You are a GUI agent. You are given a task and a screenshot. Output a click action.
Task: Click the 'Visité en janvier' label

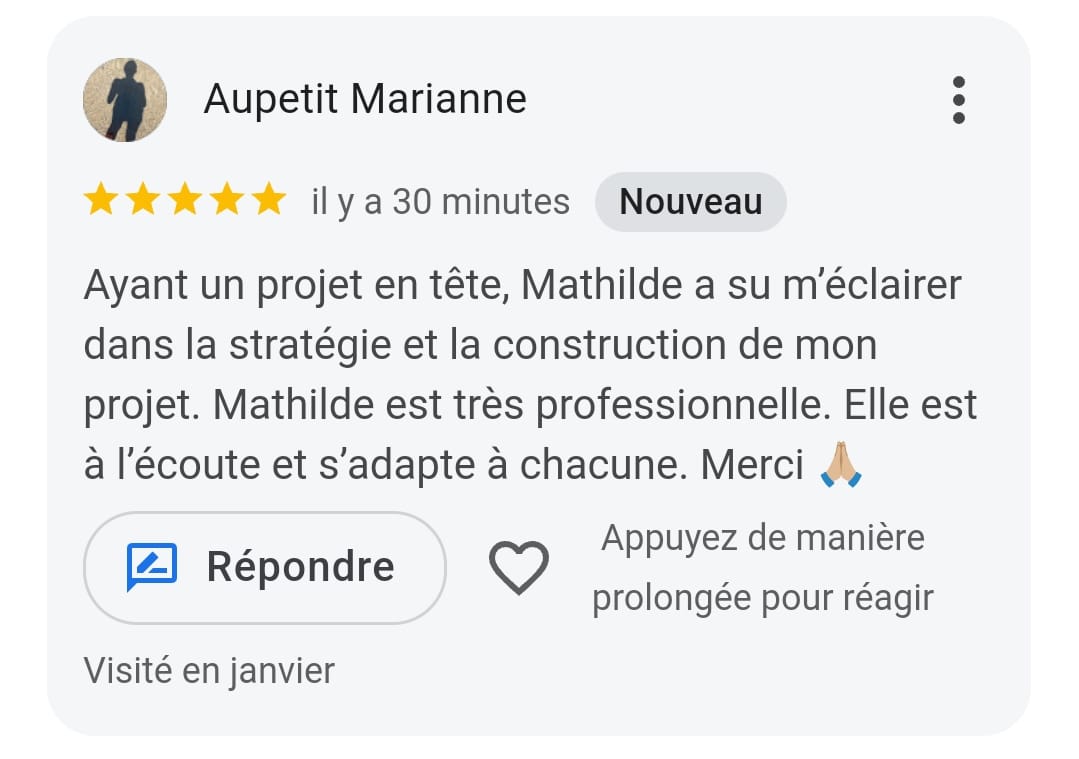point(209,670)
